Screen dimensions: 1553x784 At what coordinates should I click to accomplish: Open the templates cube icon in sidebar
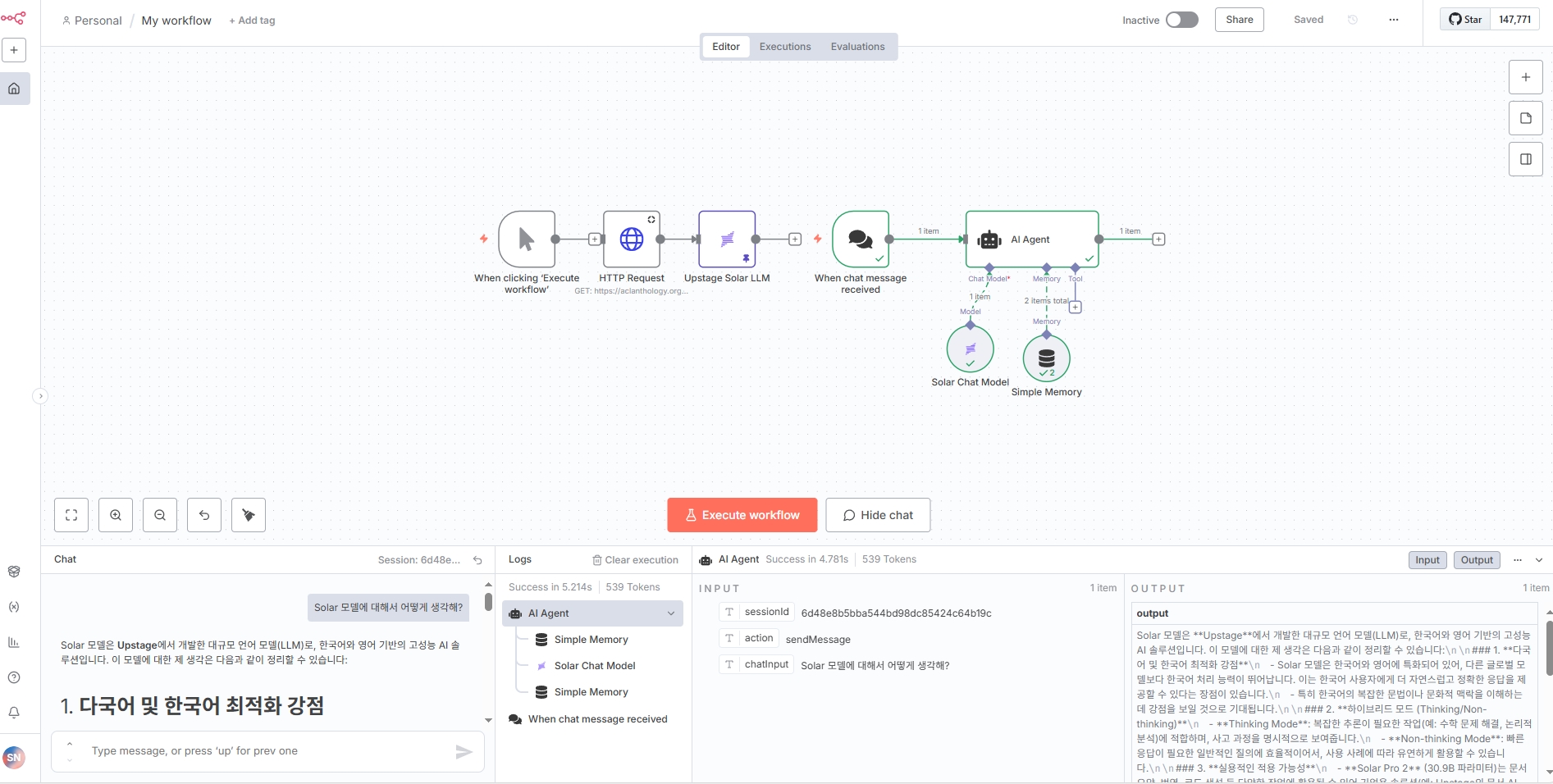pyautogui.click(x=14, y=572)
